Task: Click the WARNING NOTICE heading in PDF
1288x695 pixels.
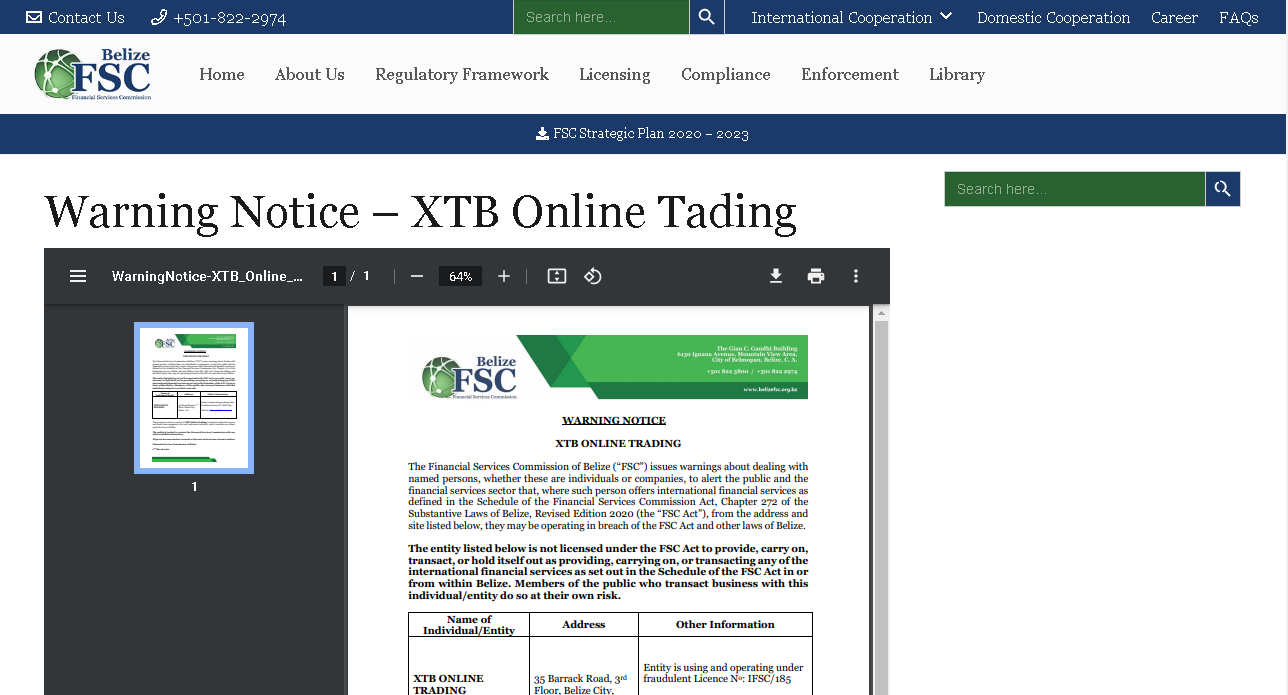Action: pos(614,420)
